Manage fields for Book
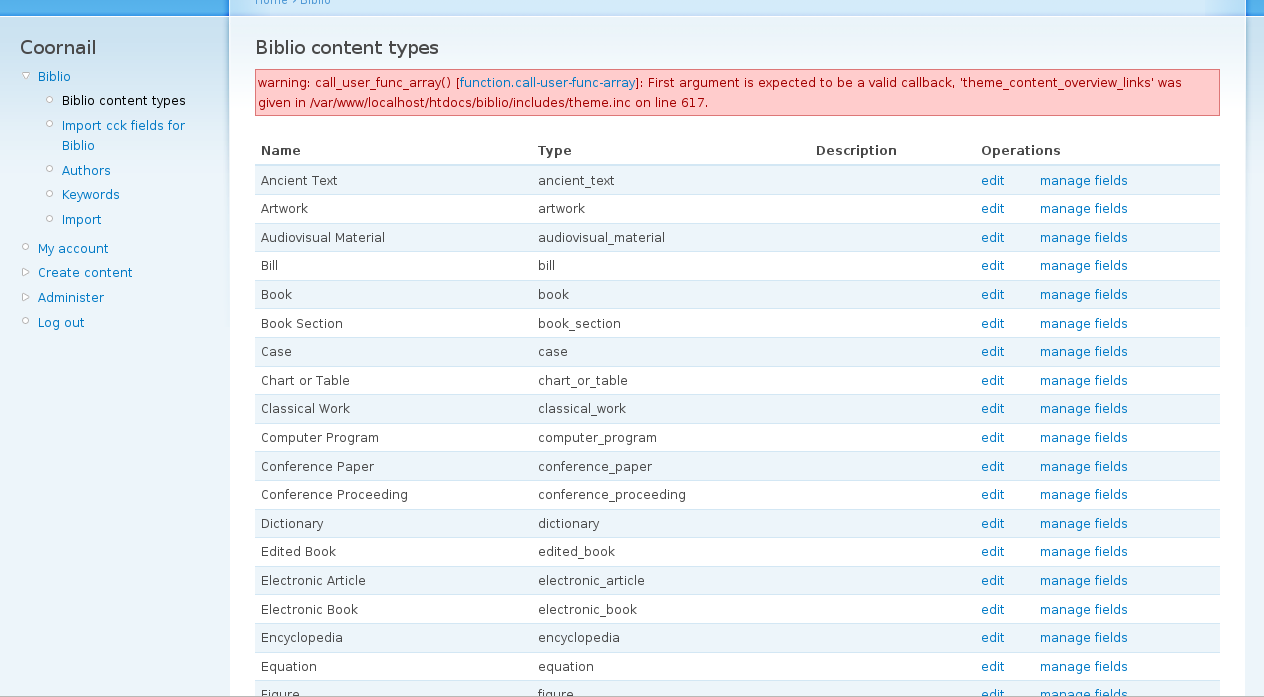This screenshot has width=1264, height=697. (1083, 295)
